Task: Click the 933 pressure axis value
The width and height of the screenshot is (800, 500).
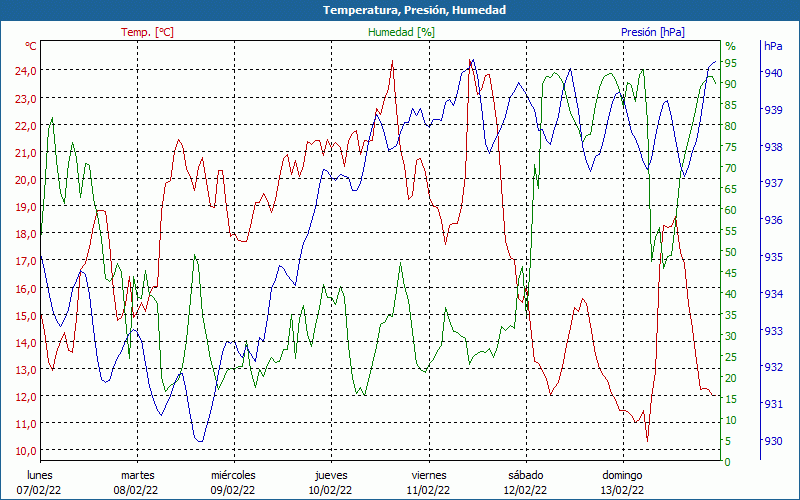Action: [x=773, y=331]
